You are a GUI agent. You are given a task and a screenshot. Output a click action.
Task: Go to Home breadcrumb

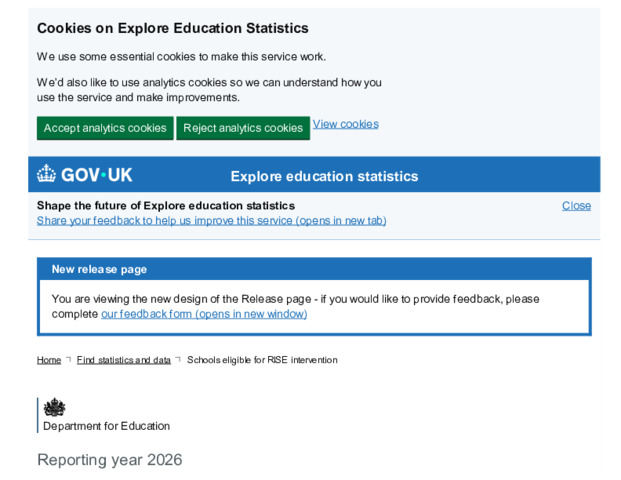click(49, 360)
